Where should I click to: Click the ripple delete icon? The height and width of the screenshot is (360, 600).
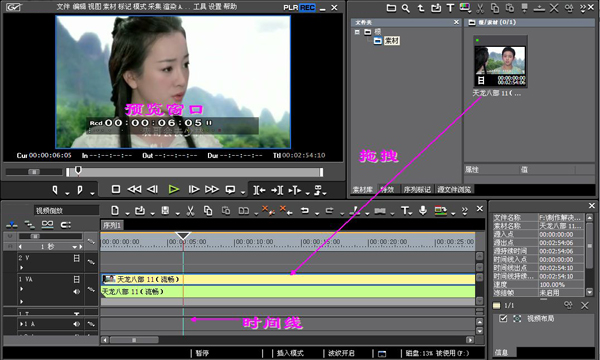click(286, 210)
